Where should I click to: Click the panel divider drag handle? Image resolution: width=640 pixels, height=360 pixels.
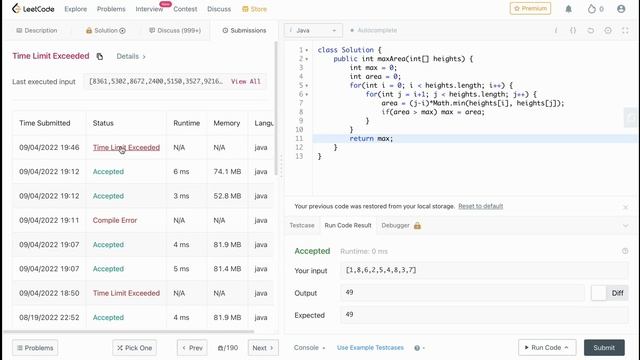[281, 165]
